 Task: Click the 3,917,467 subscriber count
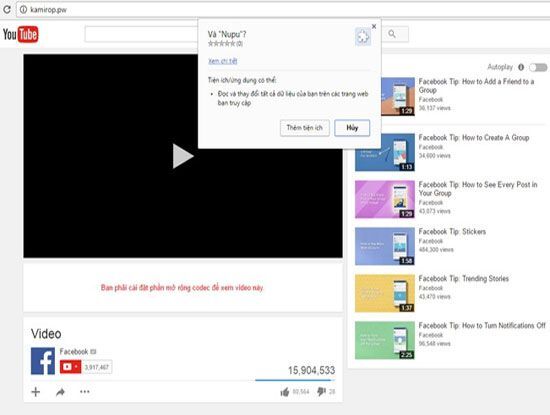coord(97,367)
